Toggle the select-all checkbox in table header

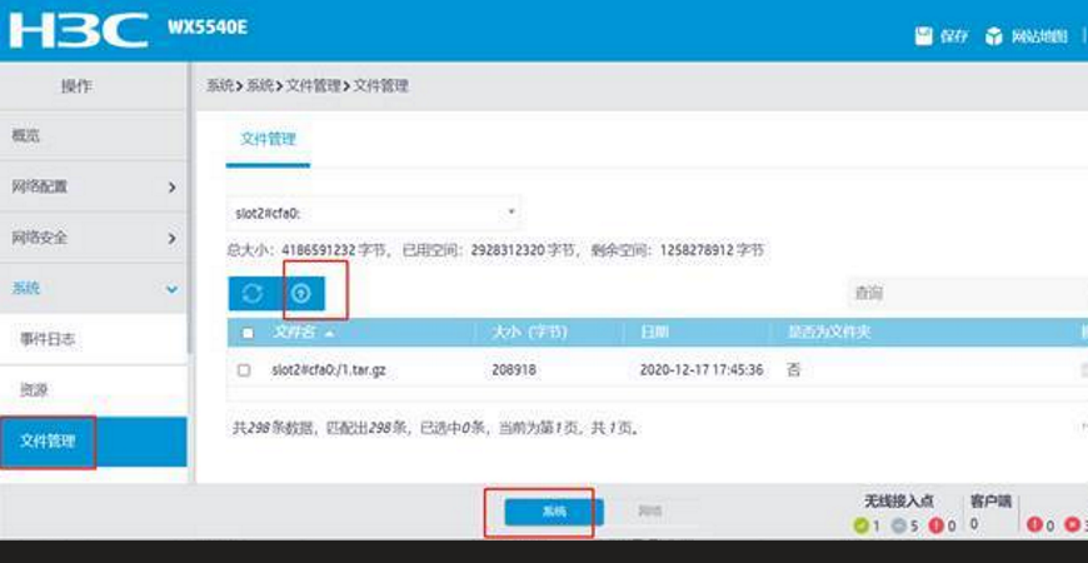point(248,333)
